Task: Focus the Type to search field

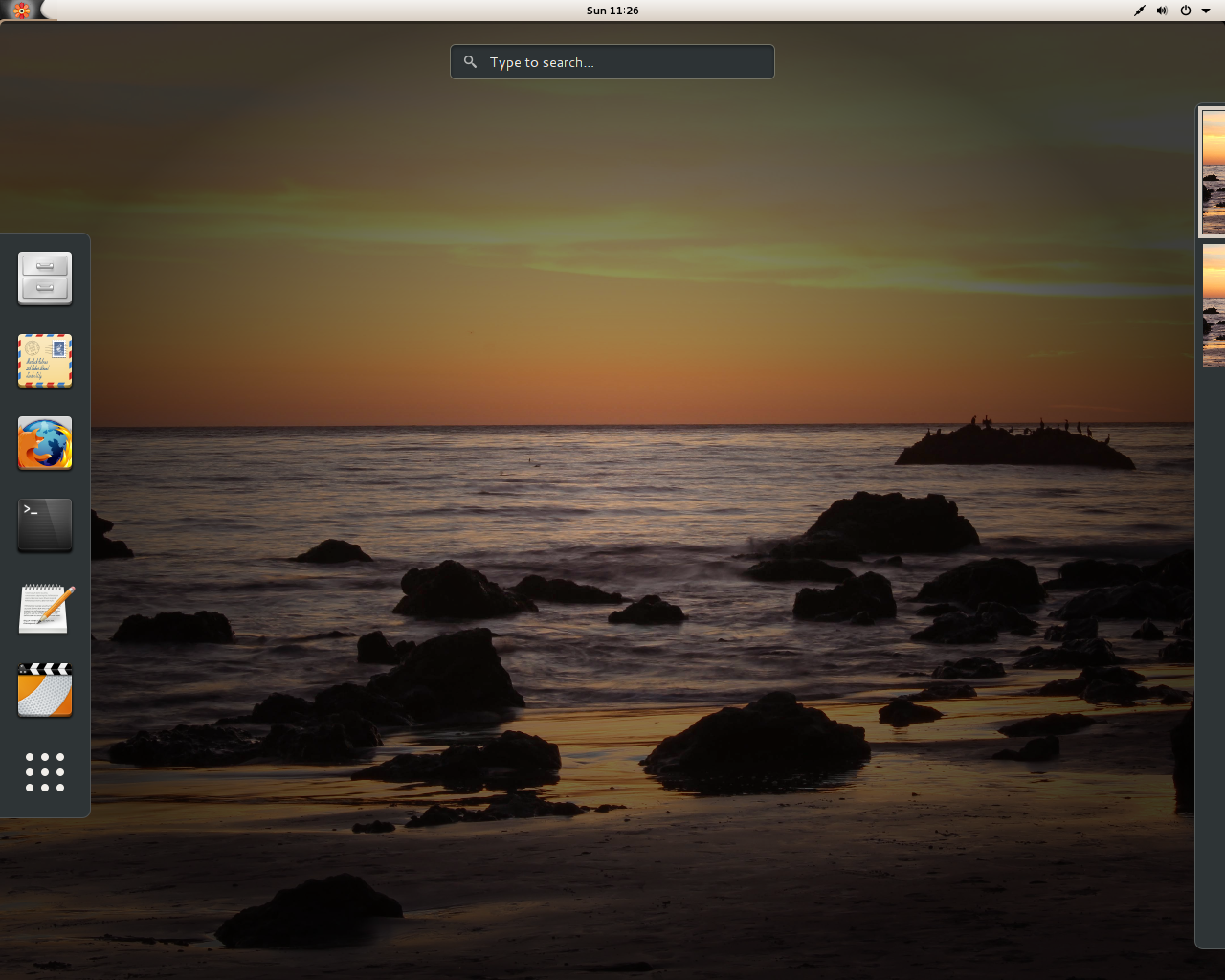Action: pyautogui.click(x=622, y=62)
